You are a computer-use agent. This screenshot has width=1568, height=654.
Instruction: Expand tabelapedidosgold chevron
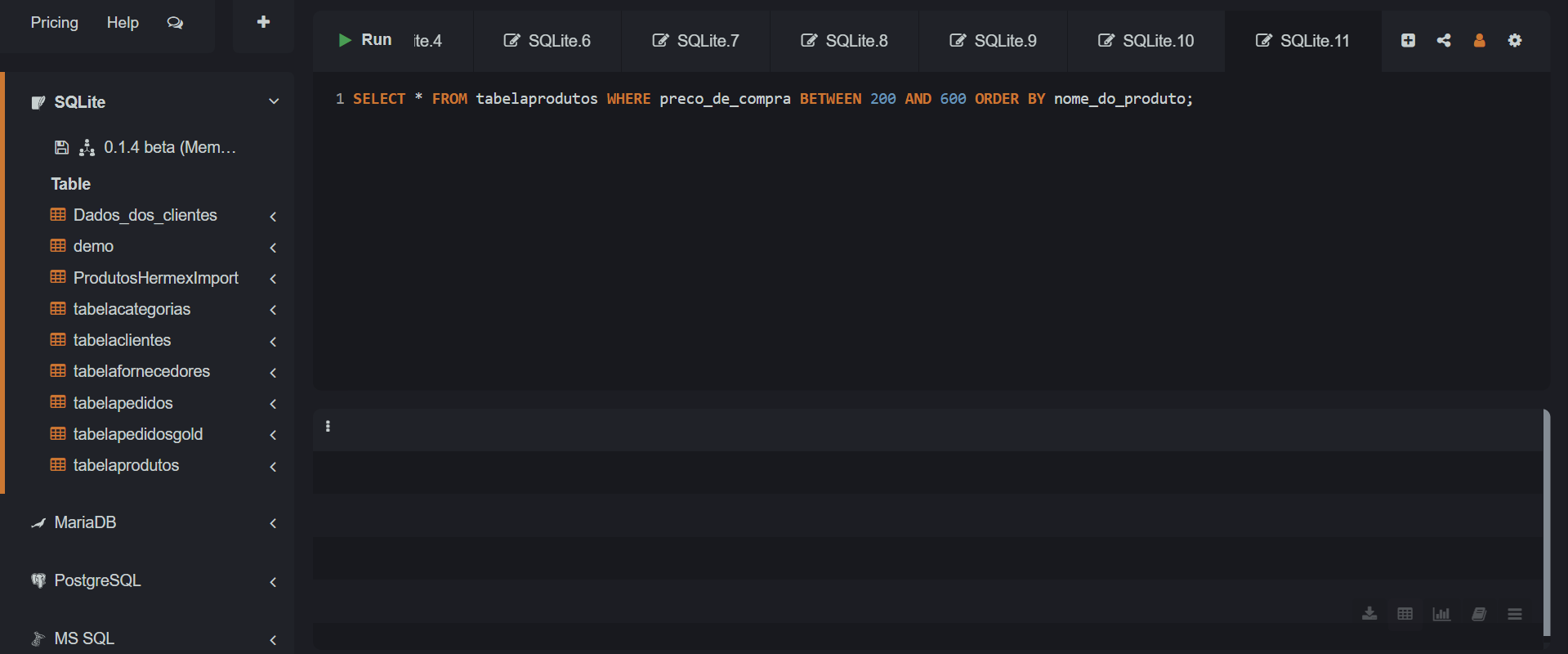point(273,435)
